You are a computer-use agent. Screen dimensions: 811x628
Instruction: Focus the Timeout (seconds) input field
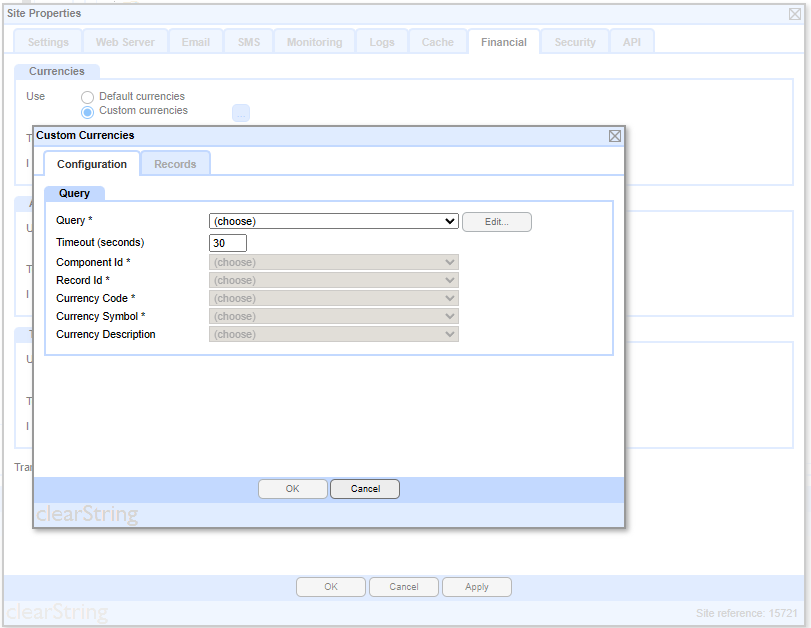(228, 243)
